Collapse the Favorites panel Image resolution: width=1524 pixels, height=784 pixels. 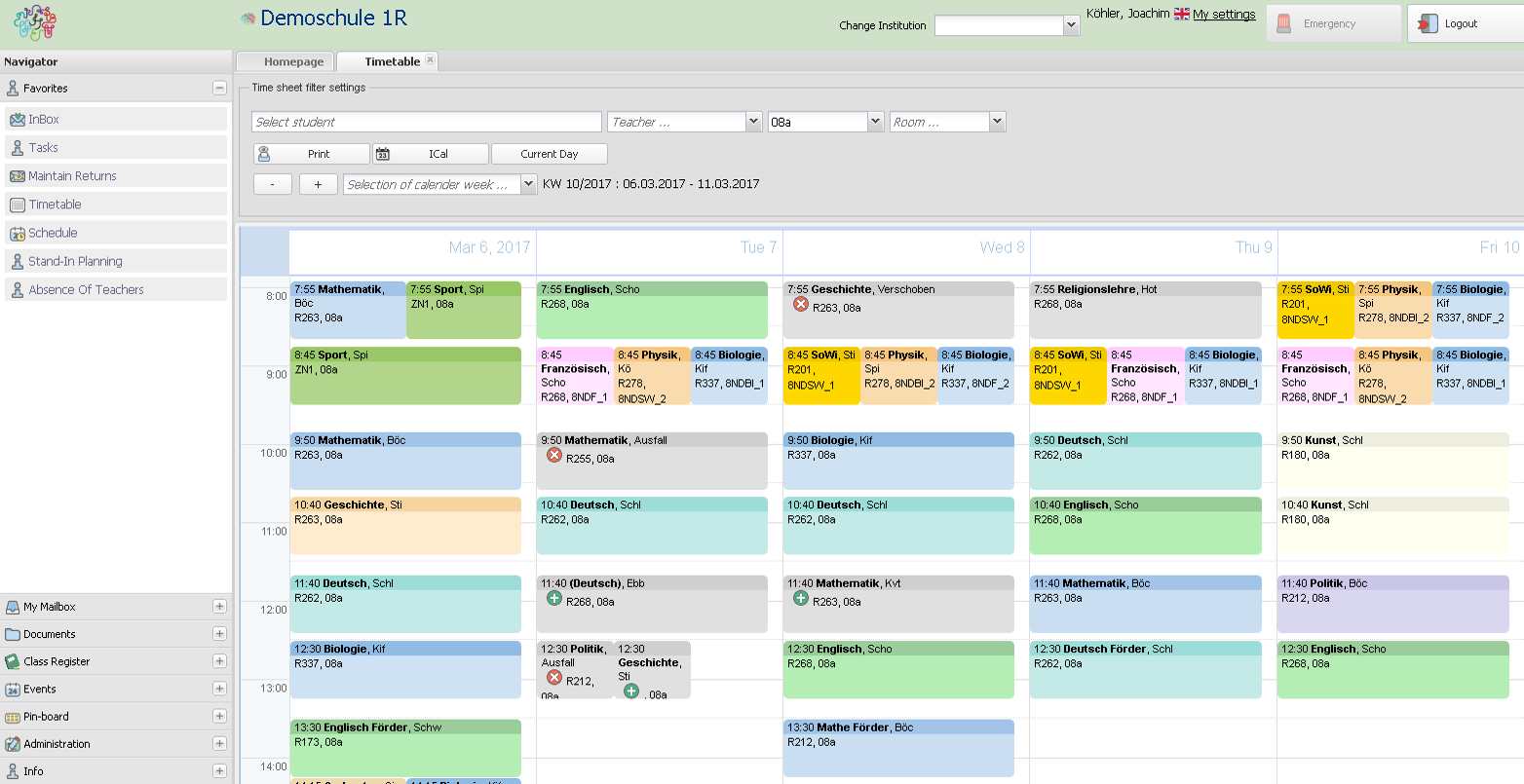[219, 88]
